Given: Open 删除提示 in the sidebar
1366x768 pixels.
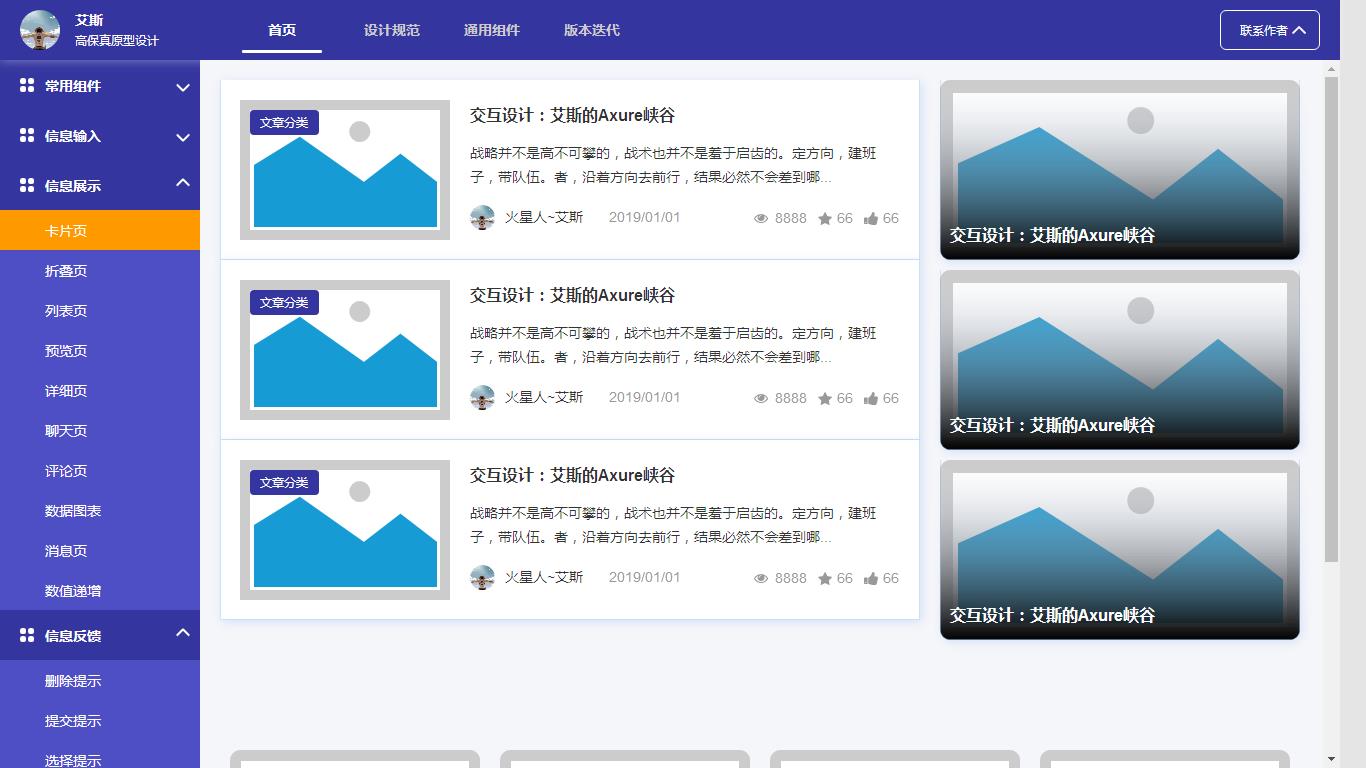Looking at the screenshot, I should (x=100, y=681).
